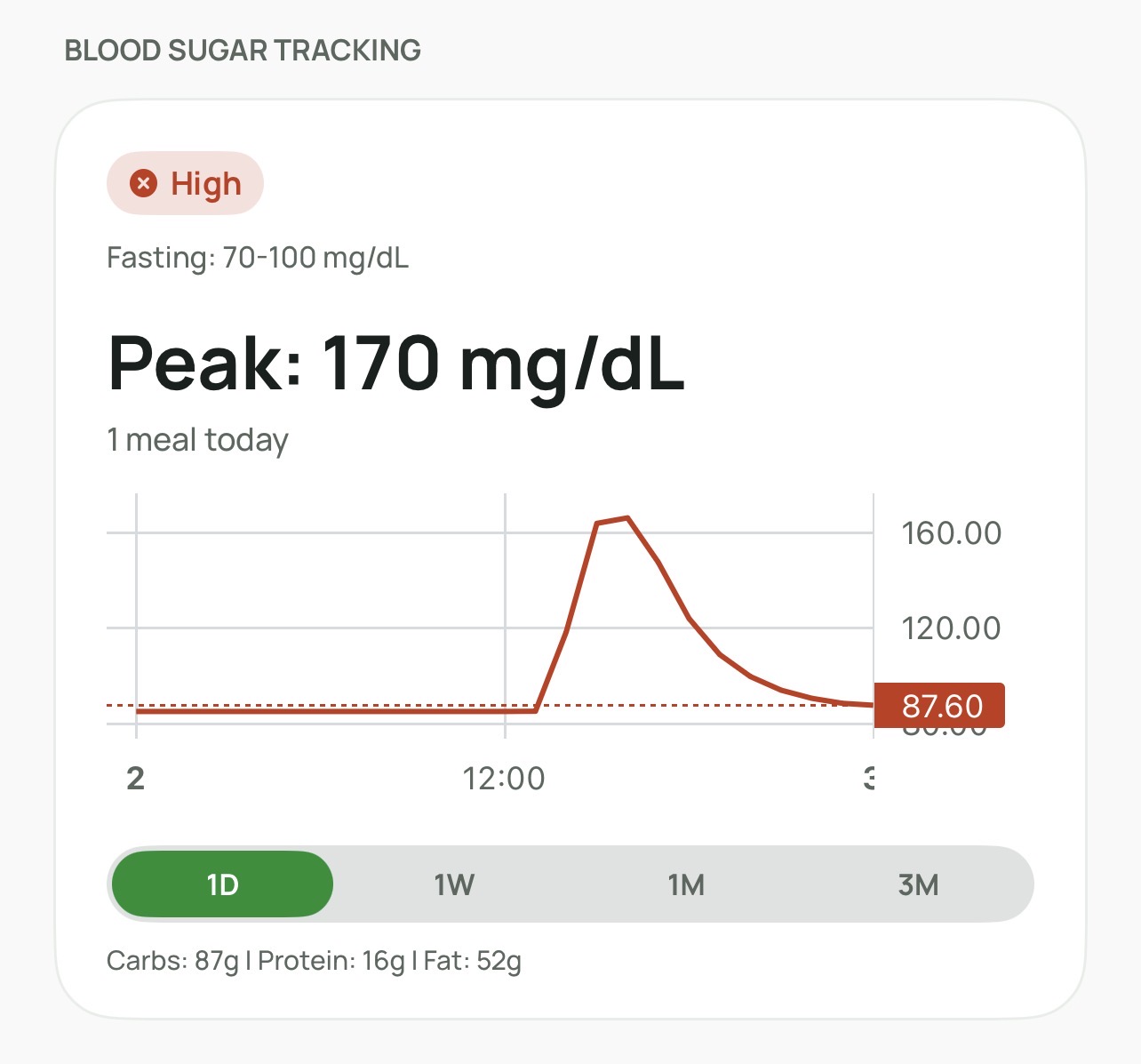Enable the 1M time range
This screenshot has width=1141, height=1064.
[x=686, y=884]
